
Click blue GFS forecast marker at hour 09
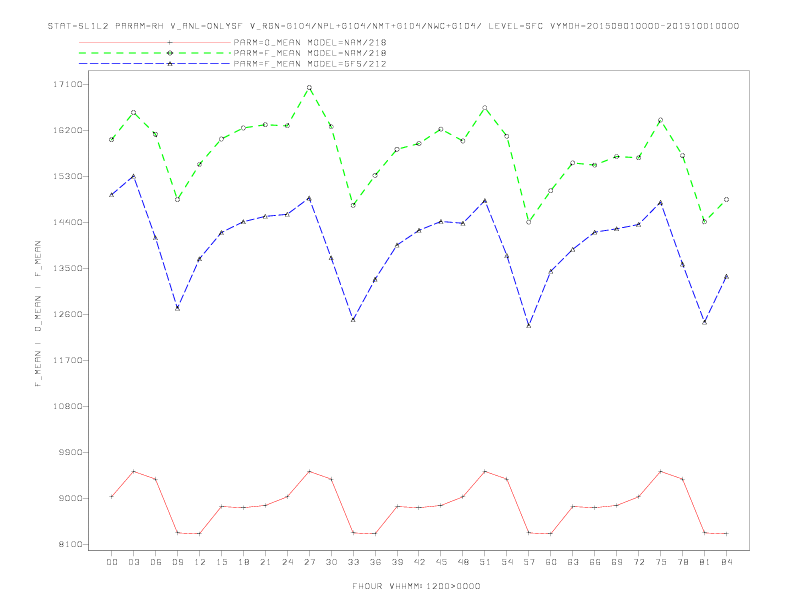coord(177,308)
